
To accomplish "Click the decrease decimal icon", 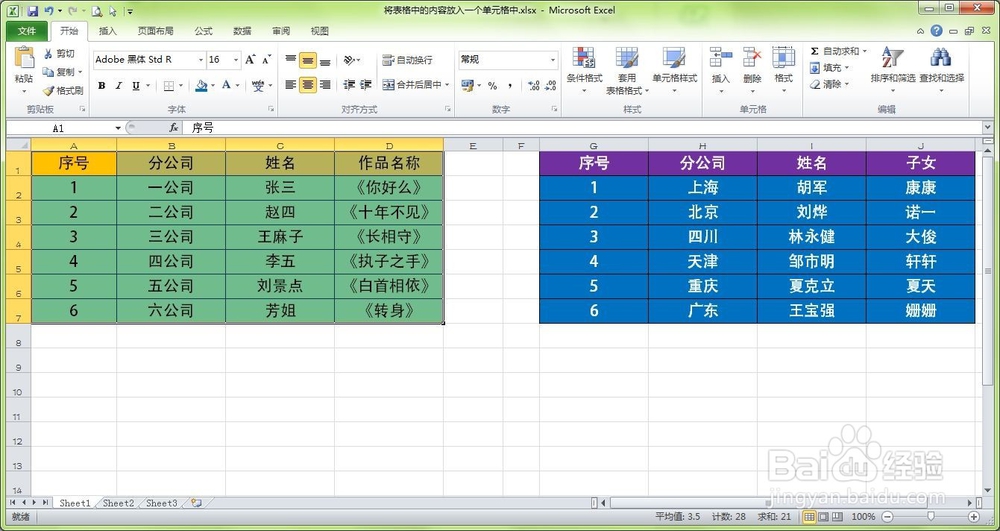I will [x=551, y=85].
